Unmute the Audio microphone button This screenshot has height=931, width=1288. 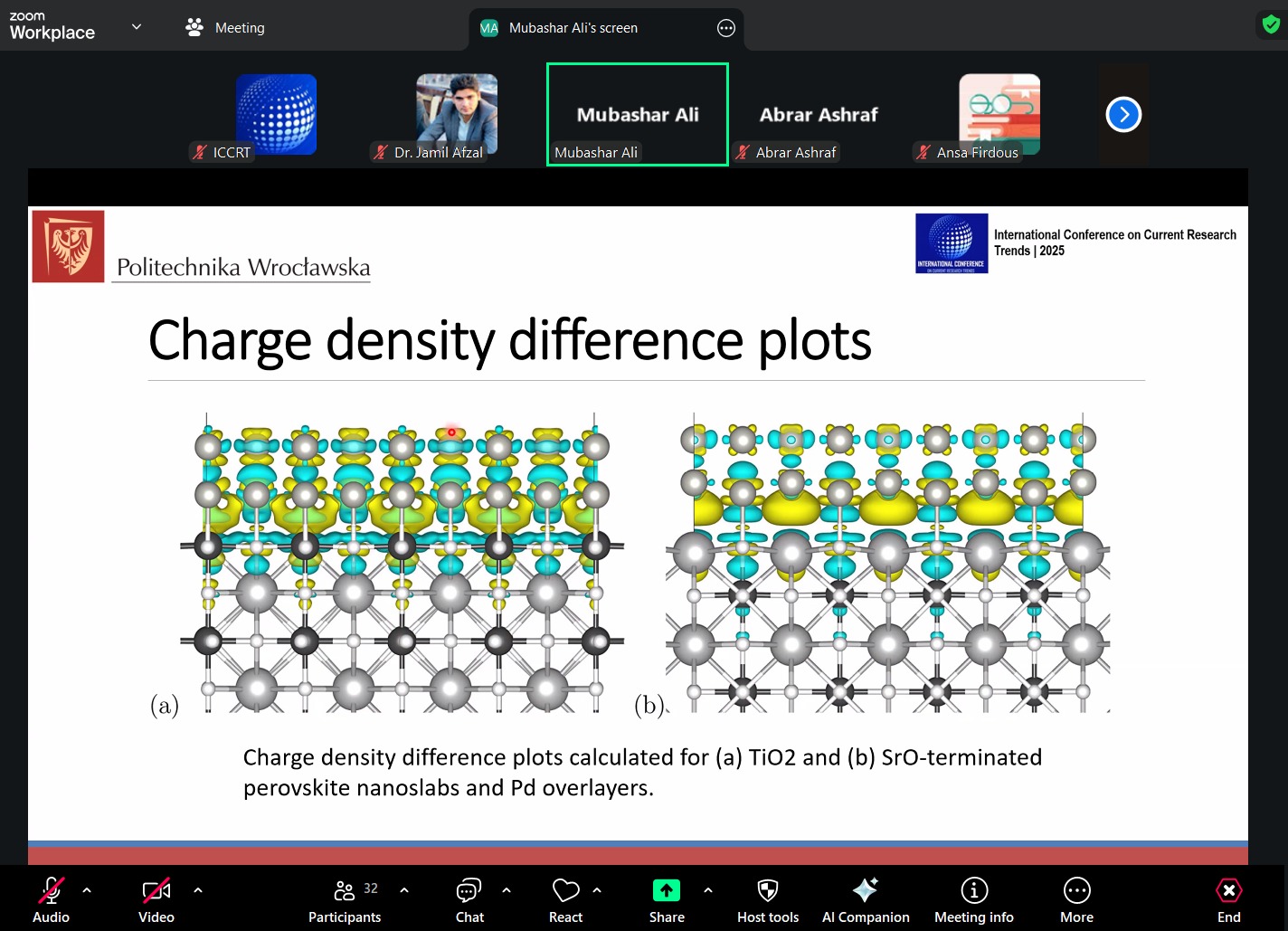pyautogui.click(x=51, y=900)
